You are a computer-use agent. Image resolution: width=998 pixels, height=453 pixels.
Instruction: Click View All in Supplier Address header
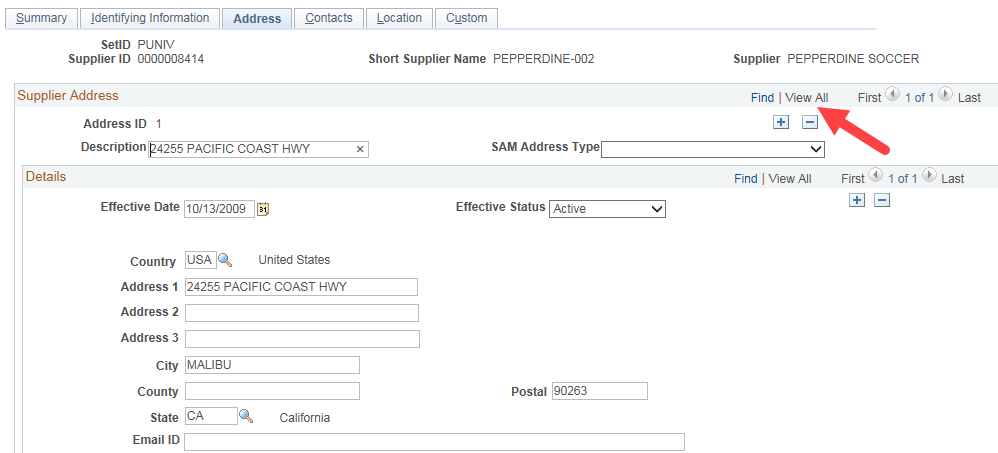(806, 98)
